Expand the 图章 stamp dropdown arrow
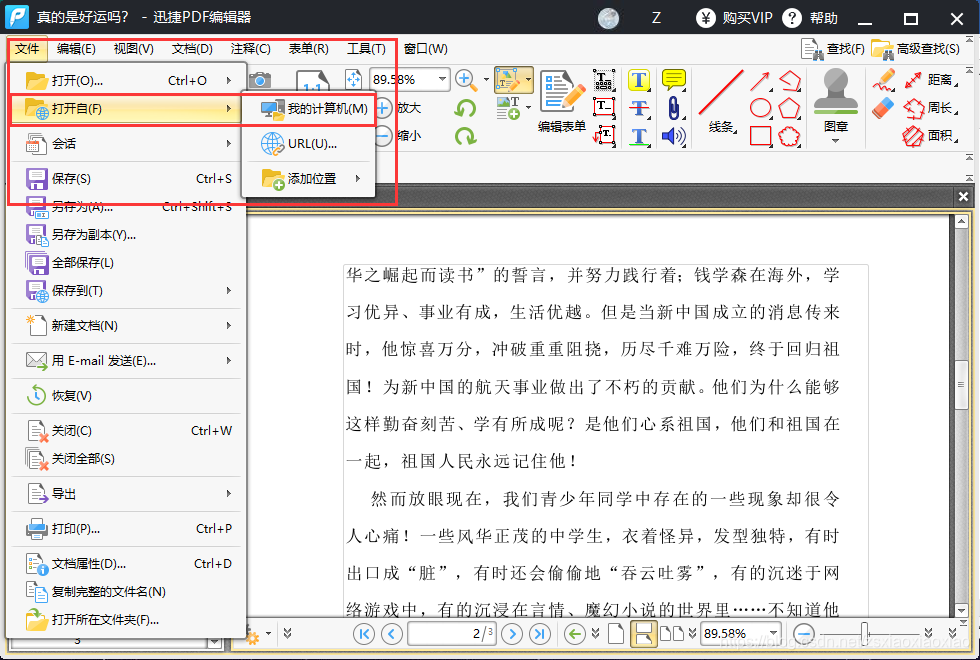This screenshot has height=660, width=980. coord(836,141)
